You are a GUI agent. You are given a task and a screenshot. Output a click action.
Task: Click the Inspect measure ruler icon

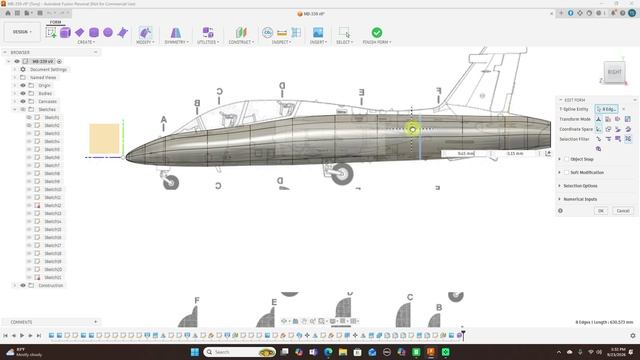[282, 33]
